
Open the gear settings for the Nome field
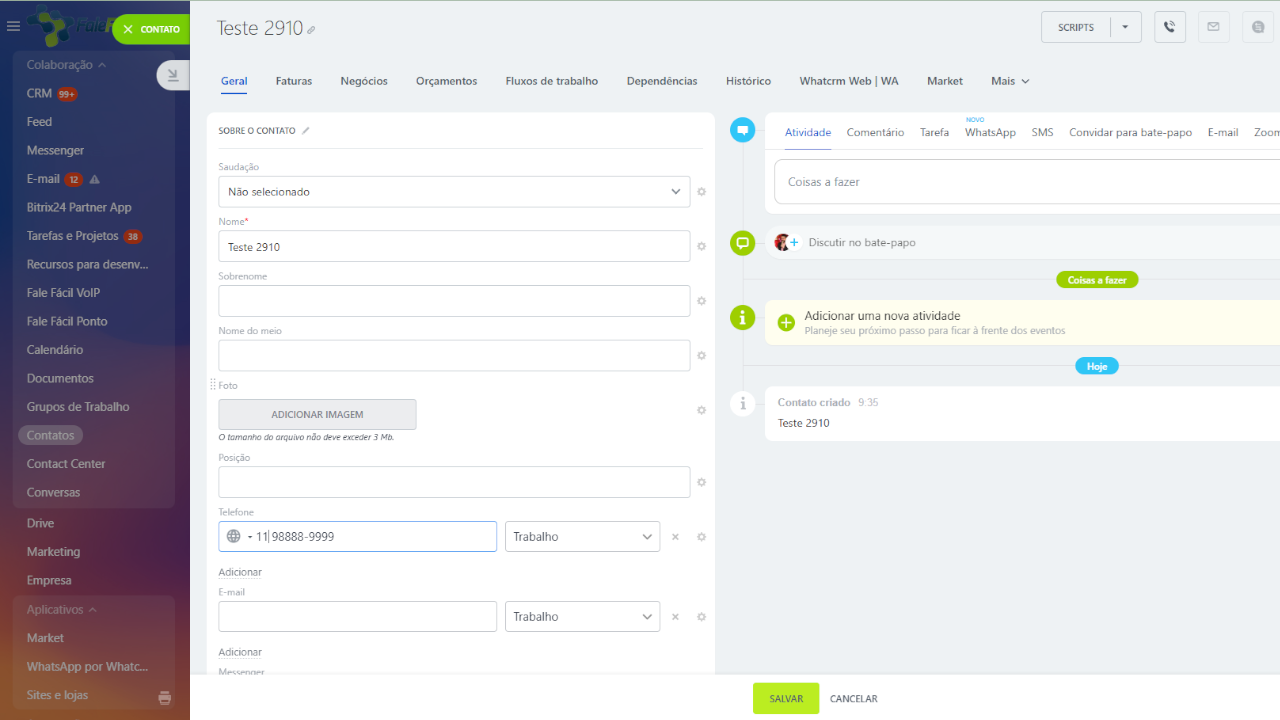pyautogui.click(x=701, y=246)
